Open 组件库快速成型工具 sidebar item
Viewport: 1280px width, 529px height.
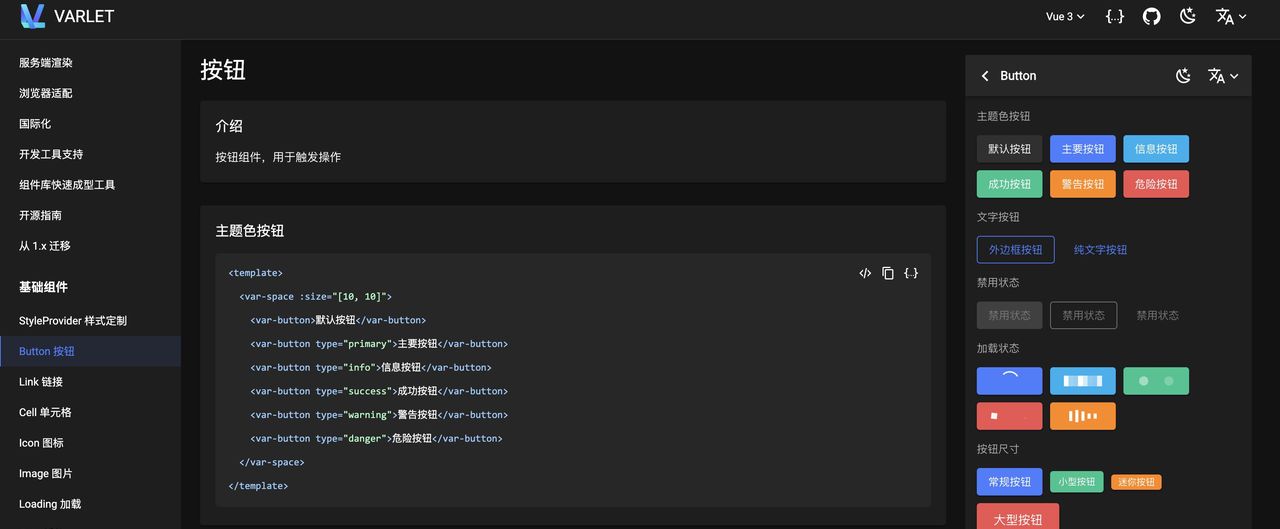90,185
